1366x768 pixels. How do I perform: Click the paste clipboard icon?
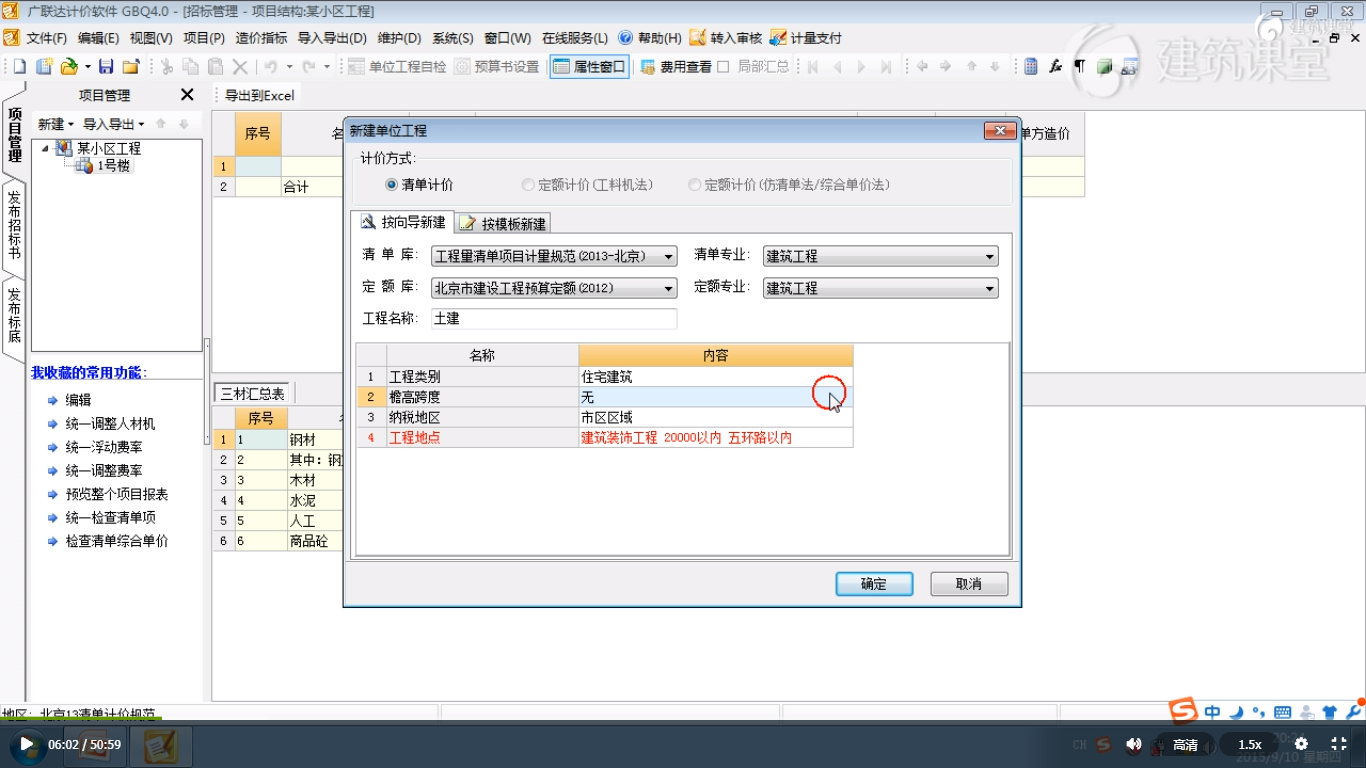click(x=215, y=67)
